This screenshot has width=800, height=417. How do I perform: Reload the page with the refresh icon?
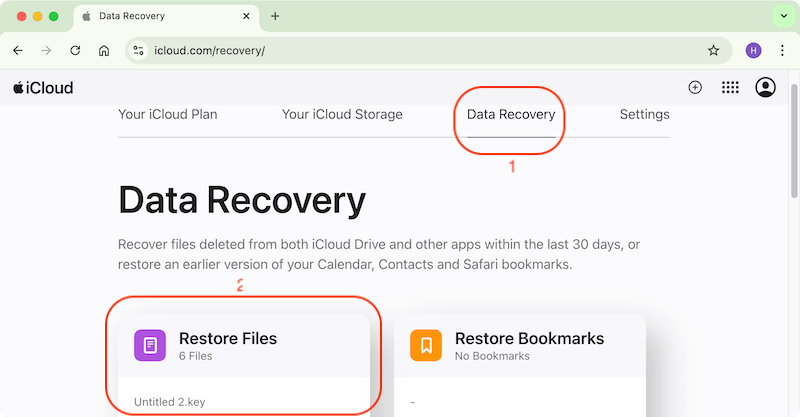(x=75, y=50)
